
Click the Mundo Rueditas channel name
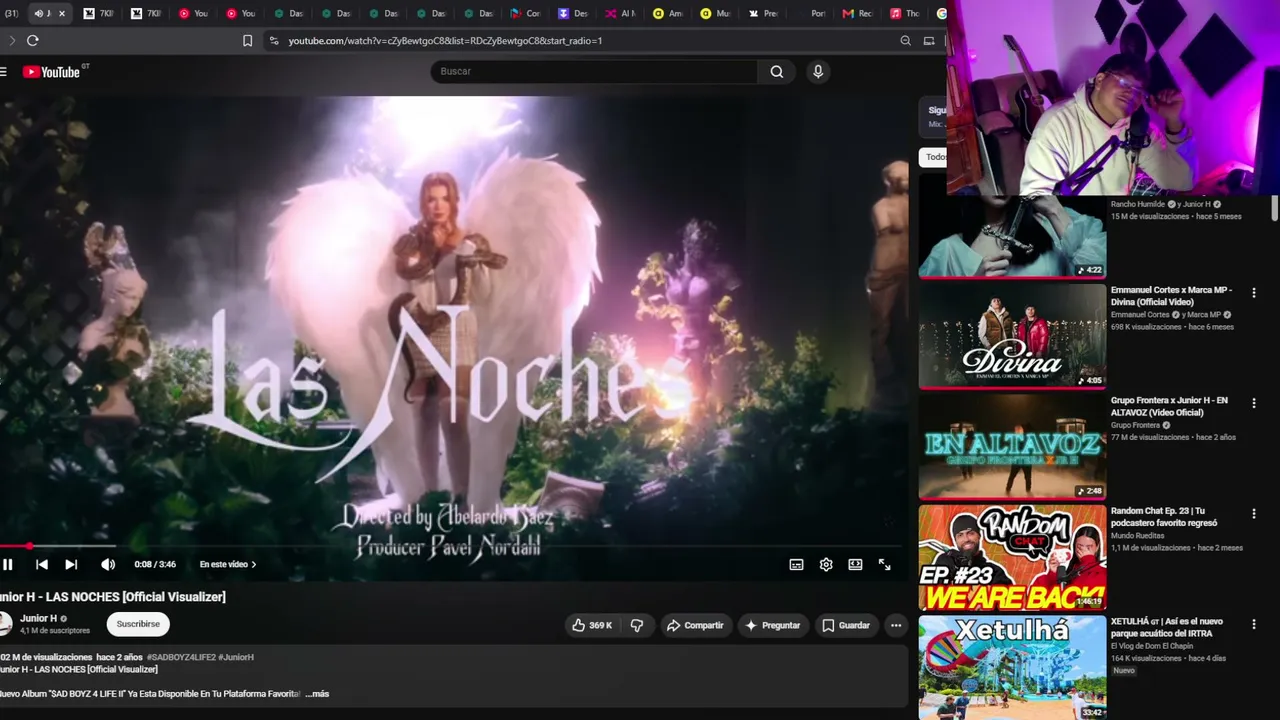point(1137,536)
